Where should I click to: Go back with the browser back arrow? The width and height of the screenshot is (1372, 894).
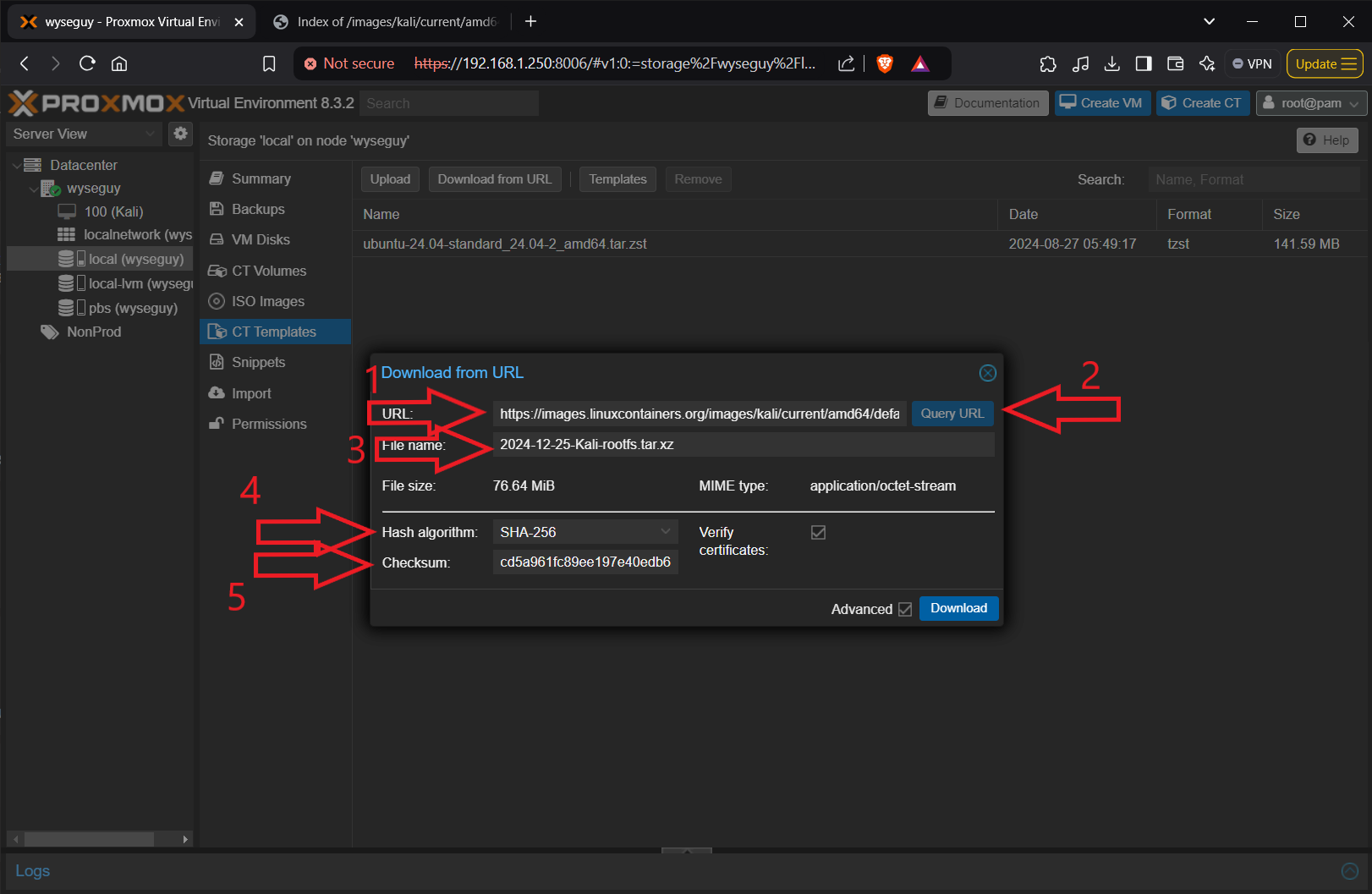pyautogui.click(x=25, y=63)
